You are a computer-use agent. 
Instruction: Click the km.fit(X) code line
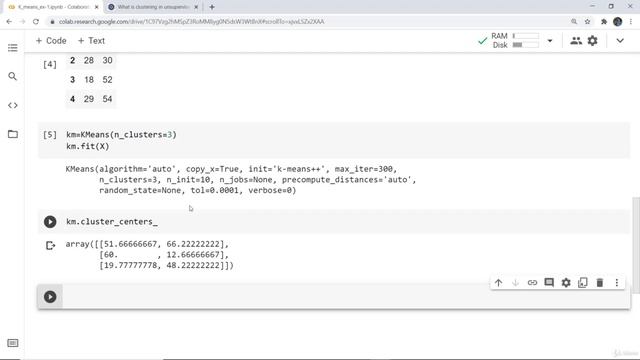[x=88, y=146]
